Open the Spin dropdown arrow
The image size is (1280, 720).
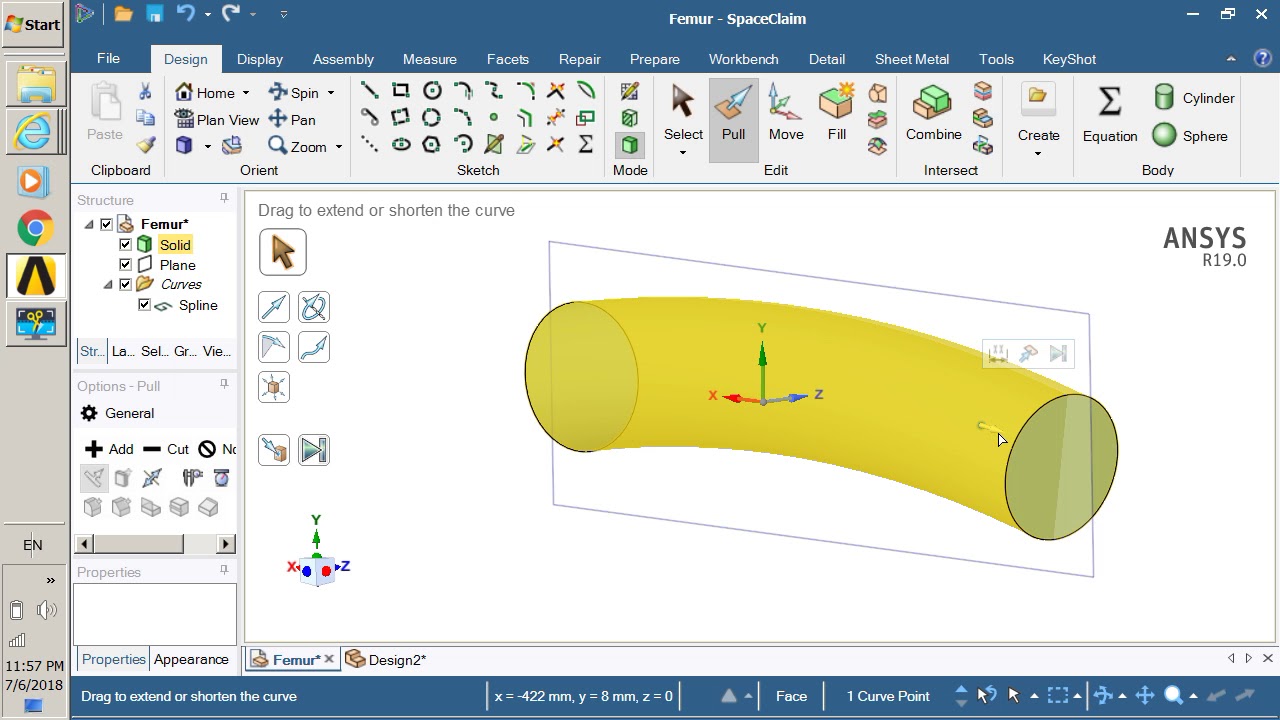330,93
